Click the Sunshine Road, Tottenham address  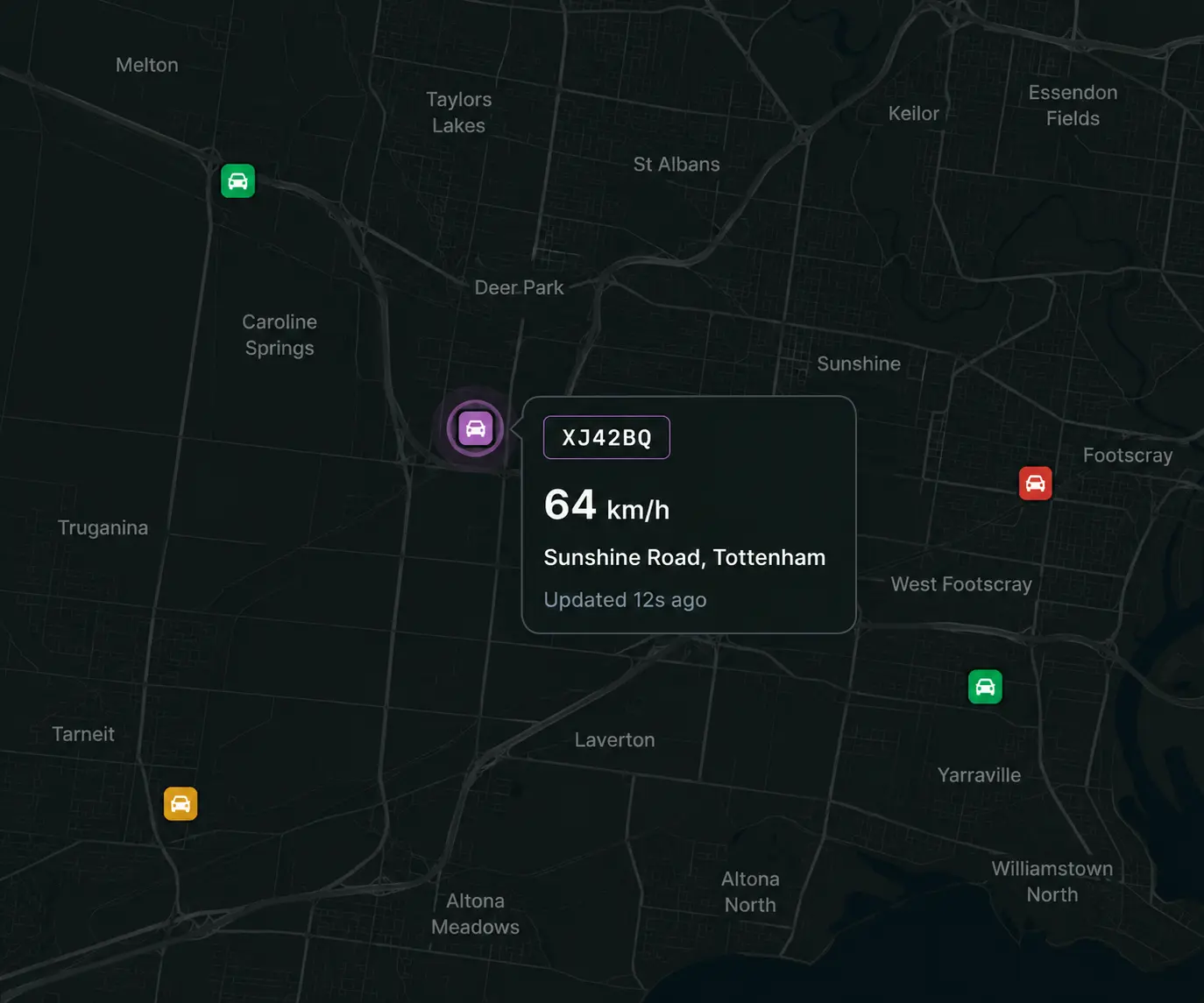coord(684,557)
